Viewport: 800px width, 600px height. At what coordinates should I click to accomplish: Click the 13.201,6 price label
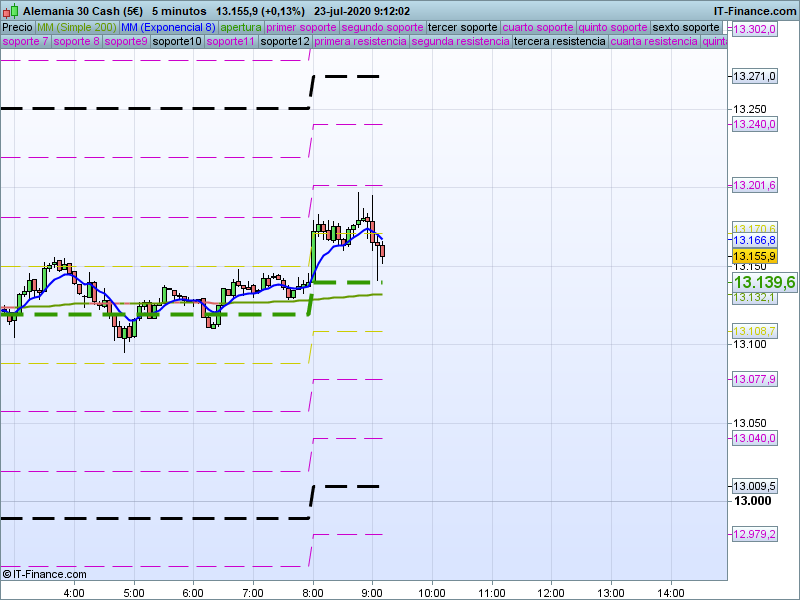[754, 185]
